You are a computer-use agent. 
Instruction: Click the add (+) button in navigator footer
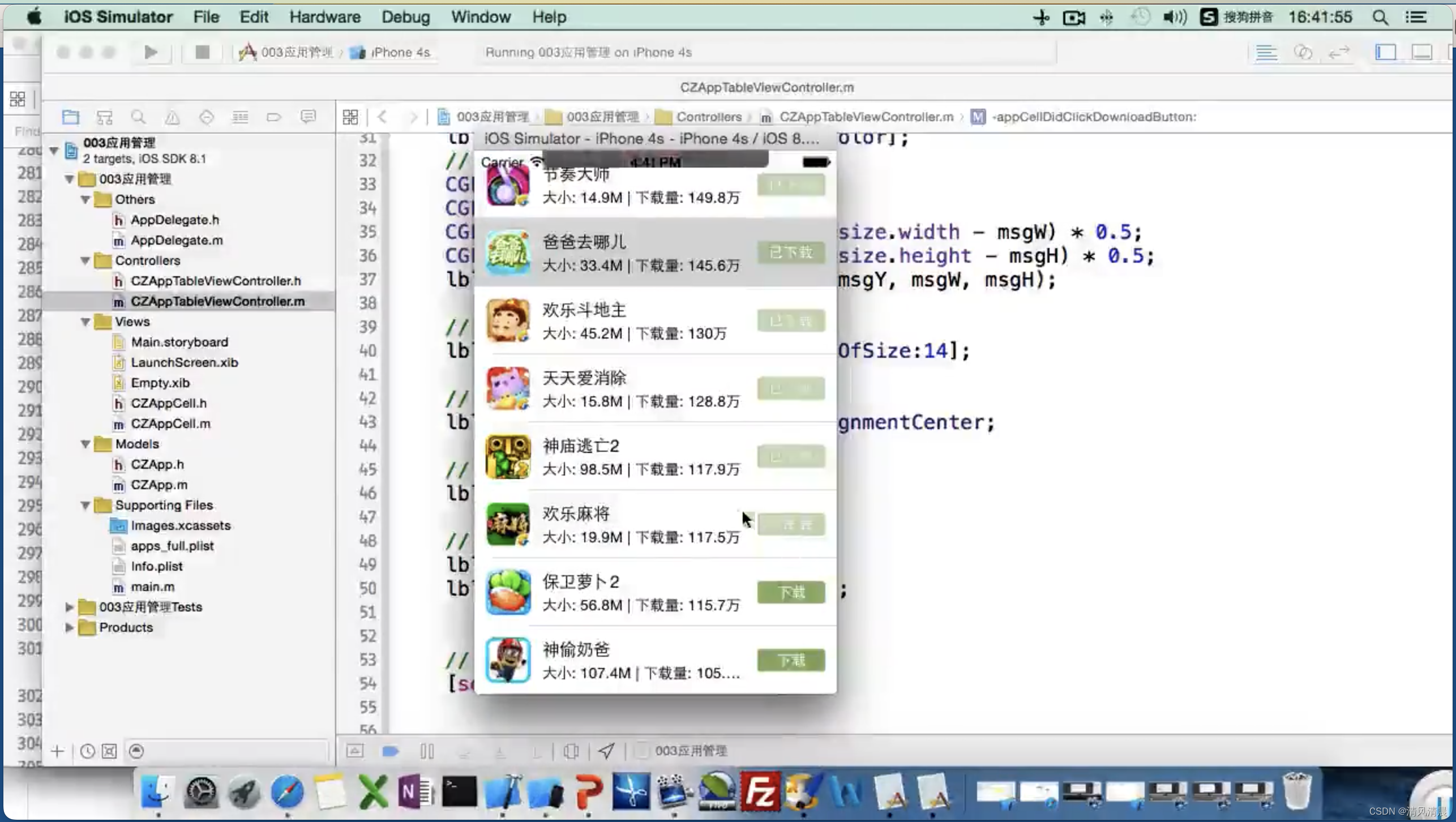57,751
